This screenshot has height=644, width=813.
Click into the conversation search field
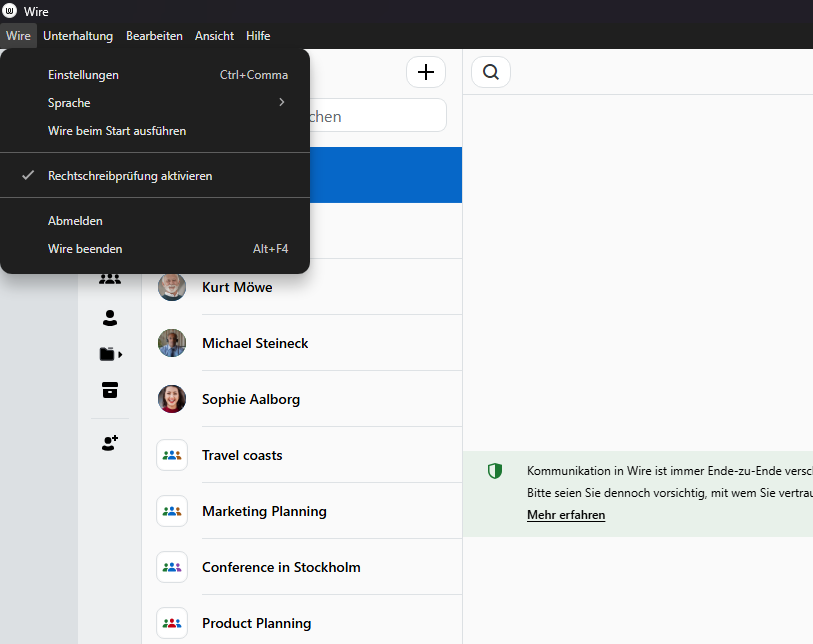pos(377,116)
